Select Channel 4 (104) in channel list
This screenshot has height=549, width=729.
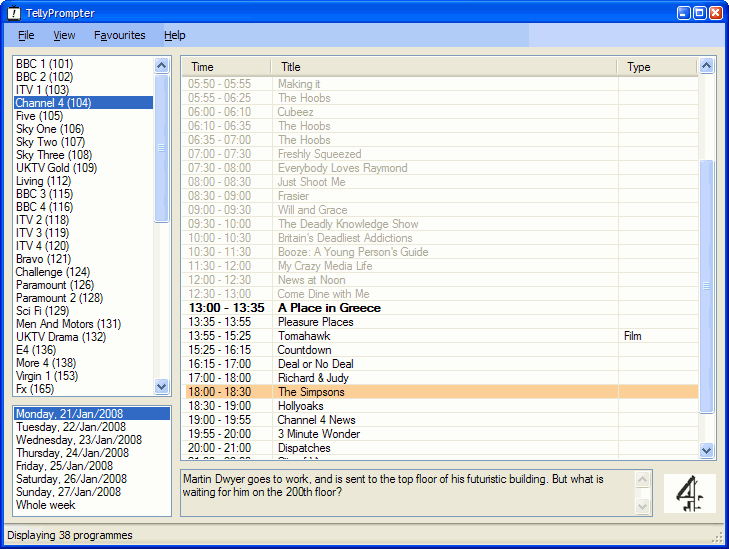tap(84, 103)
